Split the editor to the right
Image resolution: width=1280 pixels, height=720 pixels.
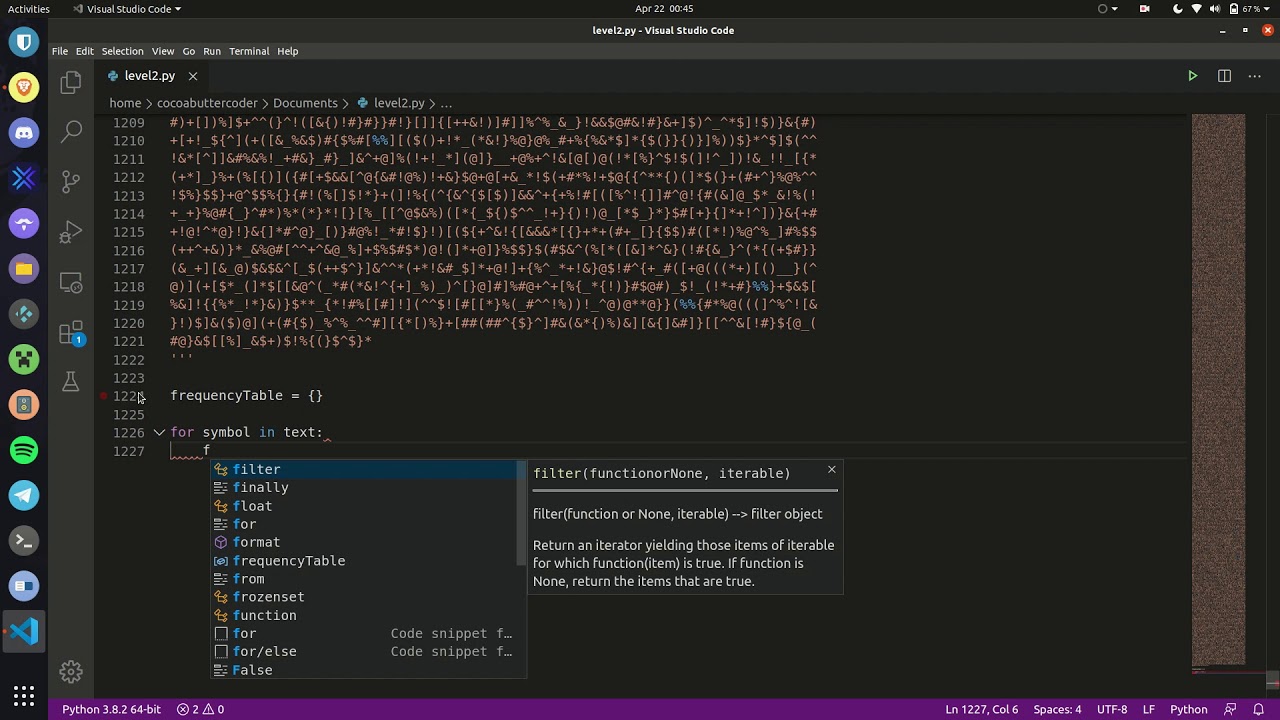point(1224,76)
